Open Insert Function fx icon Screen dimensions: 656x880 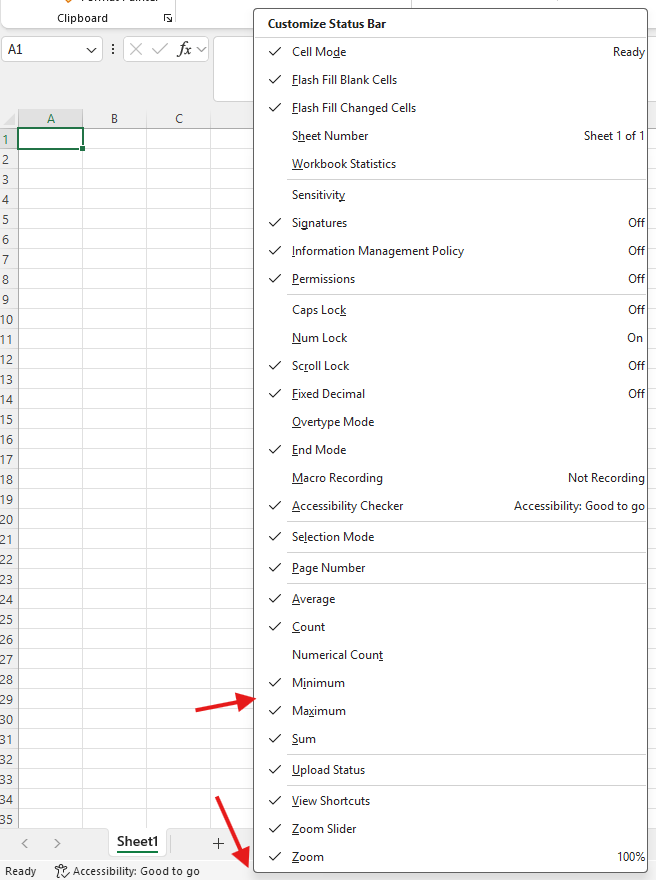point(184,49)
